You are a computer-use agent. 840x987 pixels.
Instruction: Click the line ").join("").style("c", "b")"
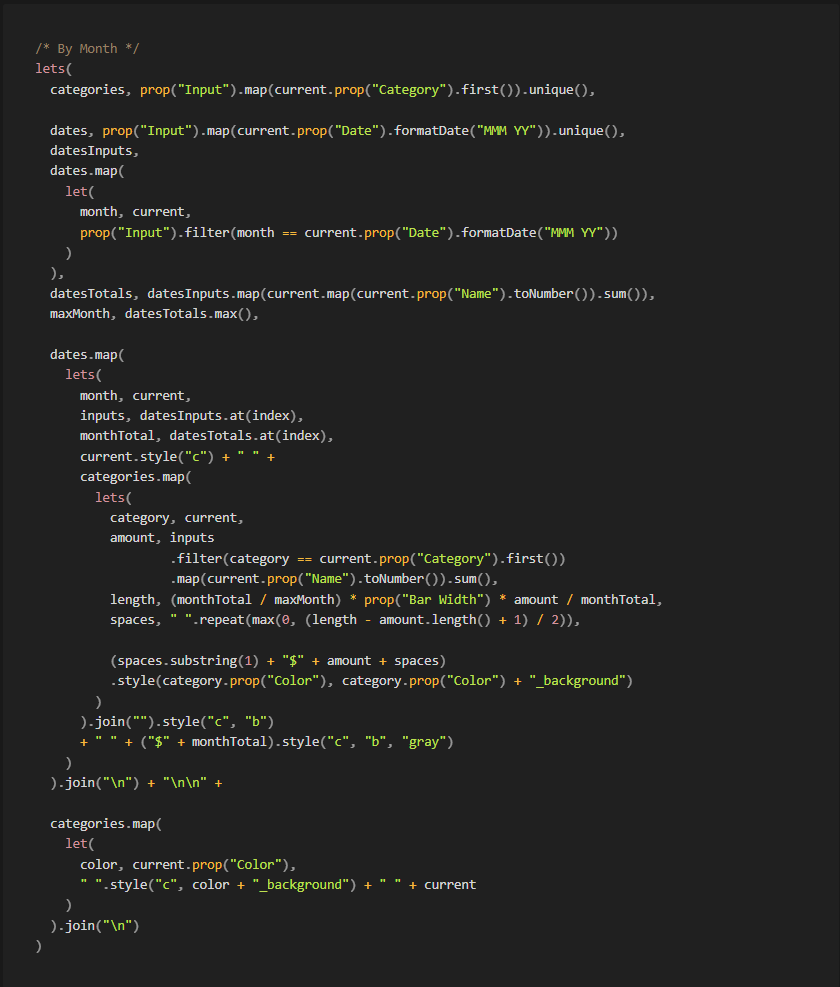(x=177, y=721)
